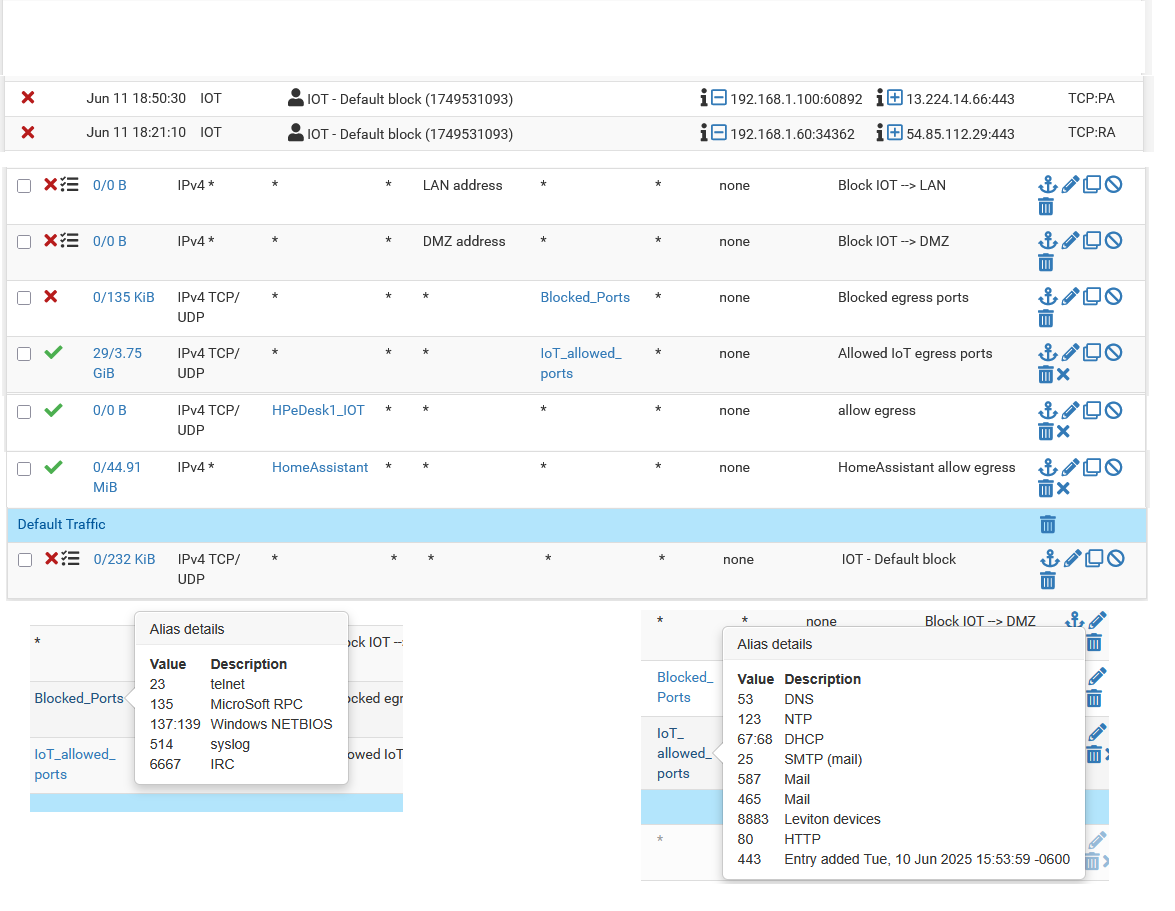This screenshot has width=1175, height=911.
Task: Copy the Block IOT --> DMZ rule in main table
Action: point(1092,240)
